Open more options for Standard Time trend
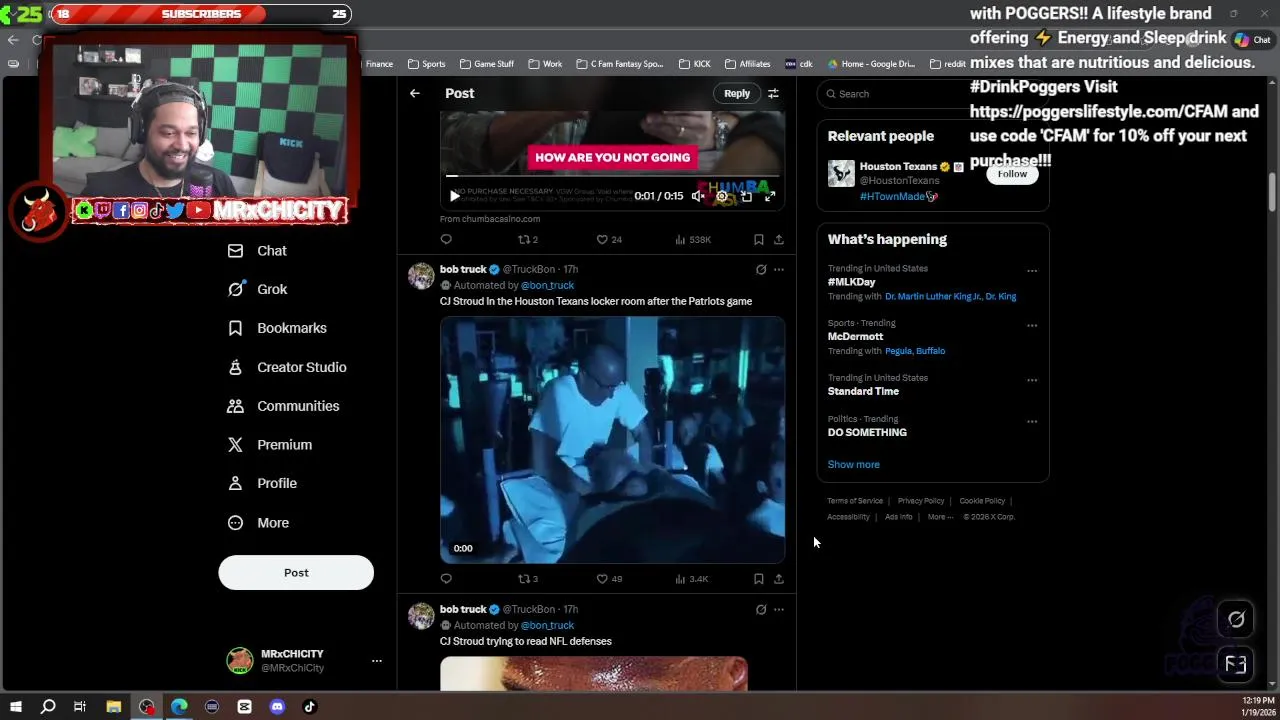1280x720 pixels. 1032,380
